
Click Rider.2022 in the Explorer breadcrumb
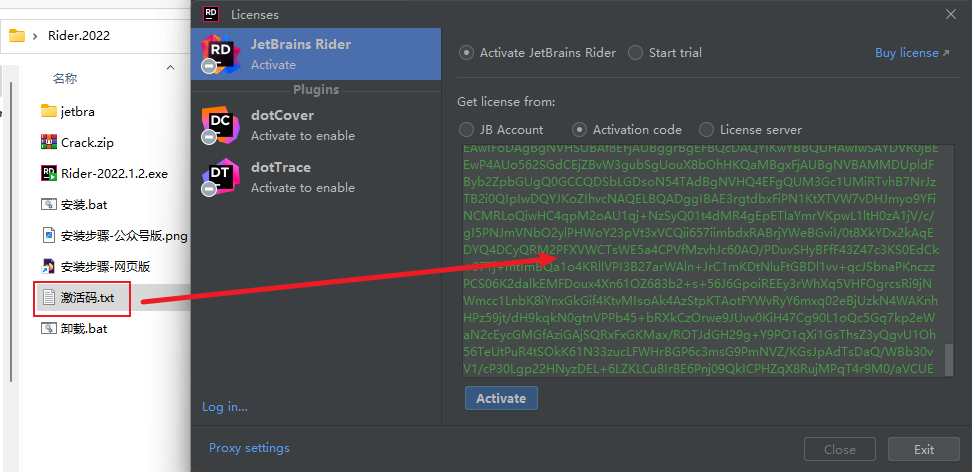[x=79, y=35]
